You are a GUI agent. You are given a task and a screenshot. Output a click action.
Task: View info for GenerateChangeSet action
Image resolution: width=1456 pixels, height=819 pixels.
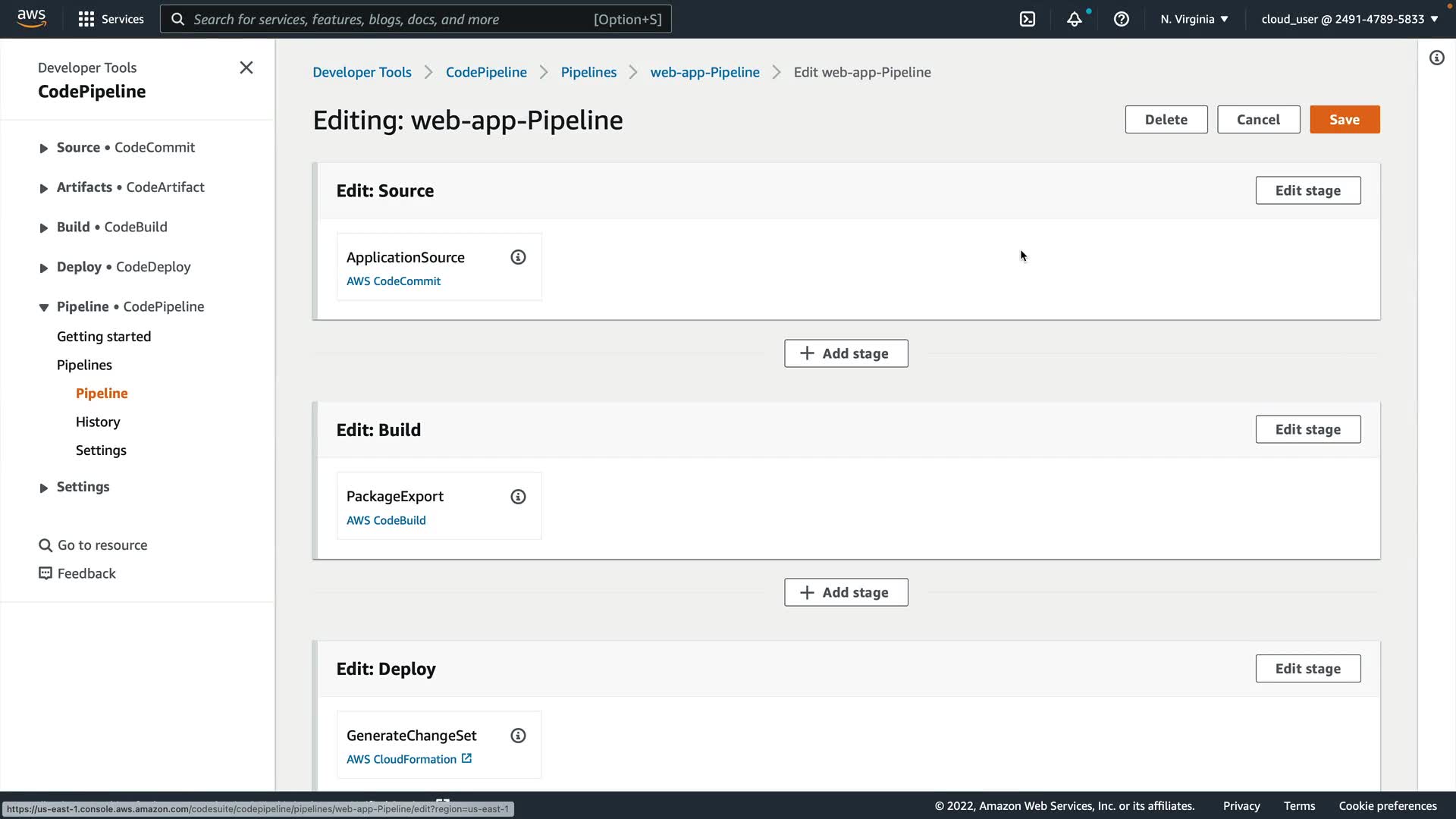(518, 736)
